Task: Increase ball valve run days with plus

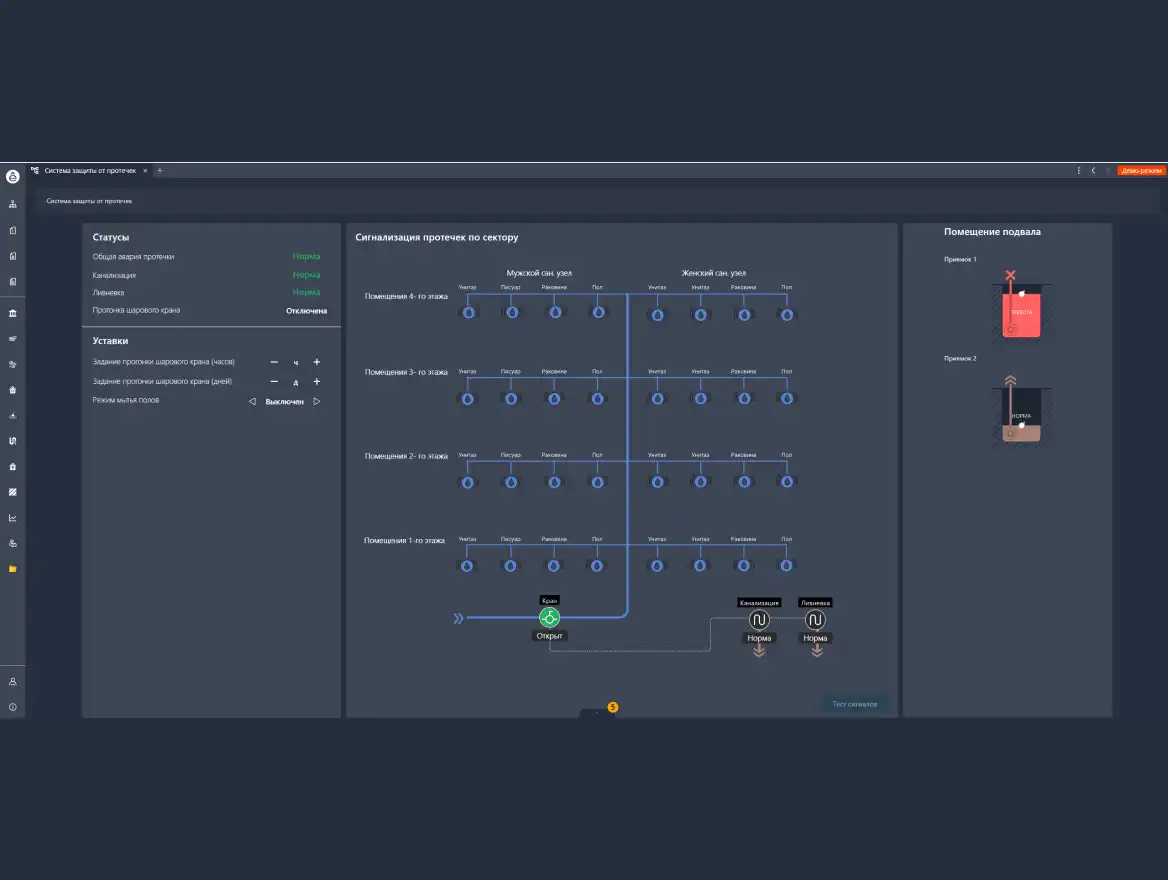Action: pyautogui.click(x=317, y=382)
